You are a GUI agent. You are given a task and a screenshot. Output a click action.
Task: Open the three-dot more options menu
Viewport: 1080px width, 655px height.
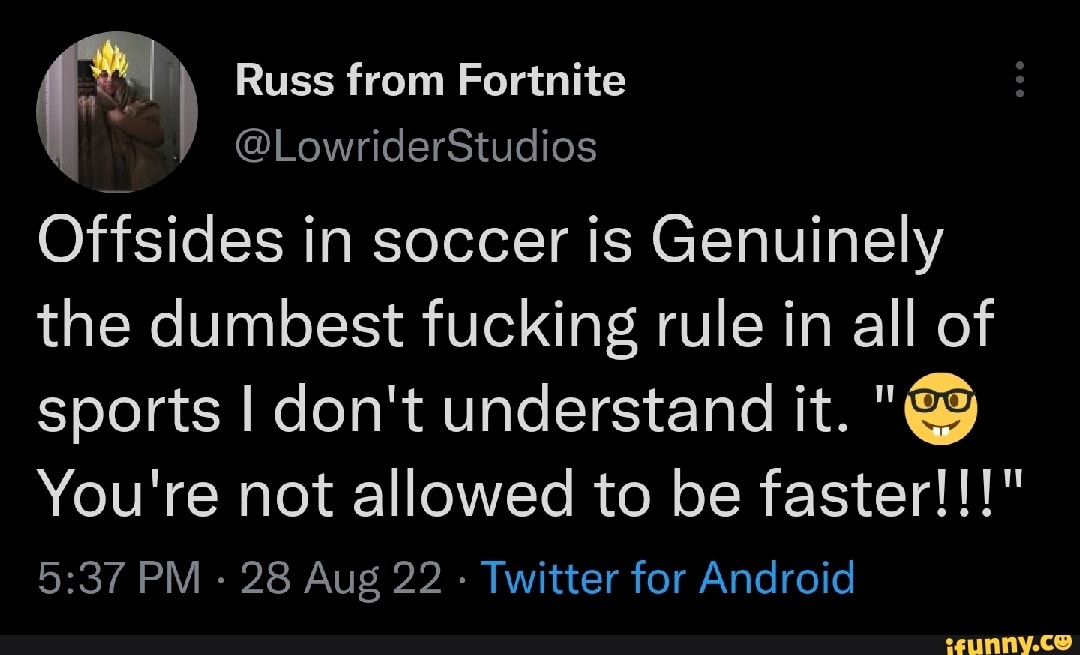point(1020,79)
